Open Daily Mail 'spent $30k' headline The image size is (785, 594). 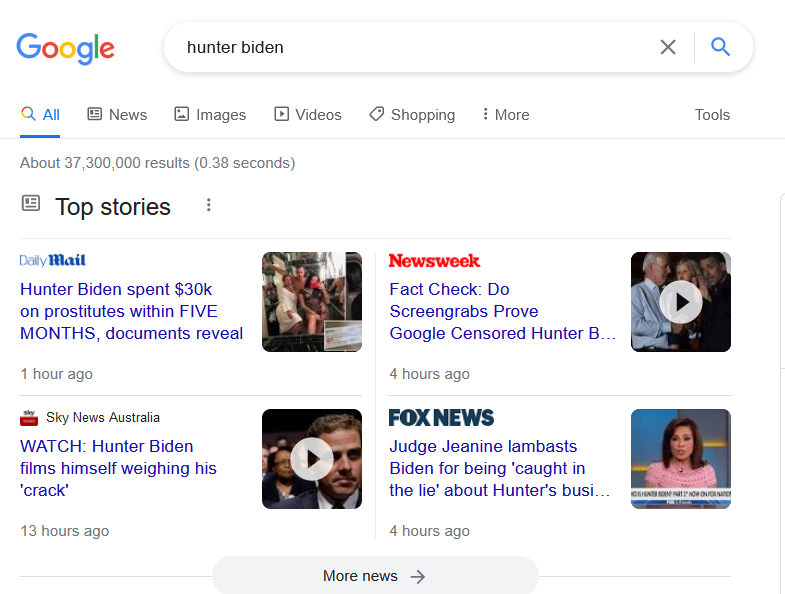point(131,311)
